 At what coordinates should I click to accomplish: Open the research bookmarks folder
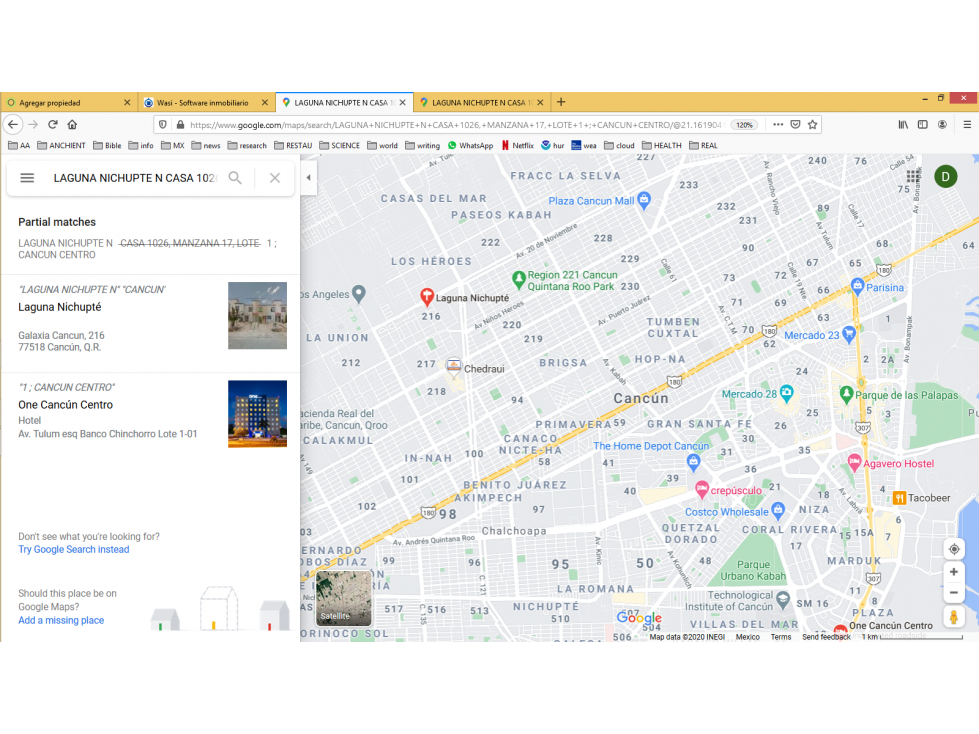[x=247, y=145]
